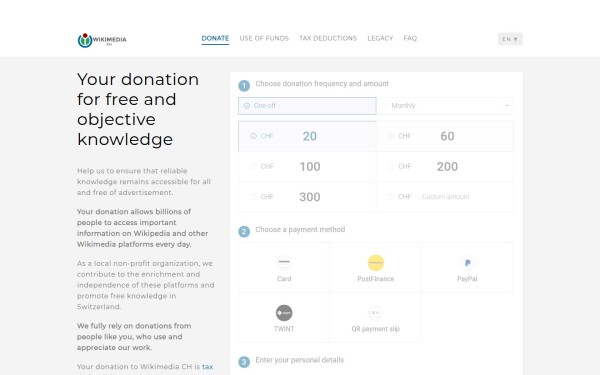Choose the CHF 300 amount
Viewport: 600px width, 375px height.
[307, 197]
